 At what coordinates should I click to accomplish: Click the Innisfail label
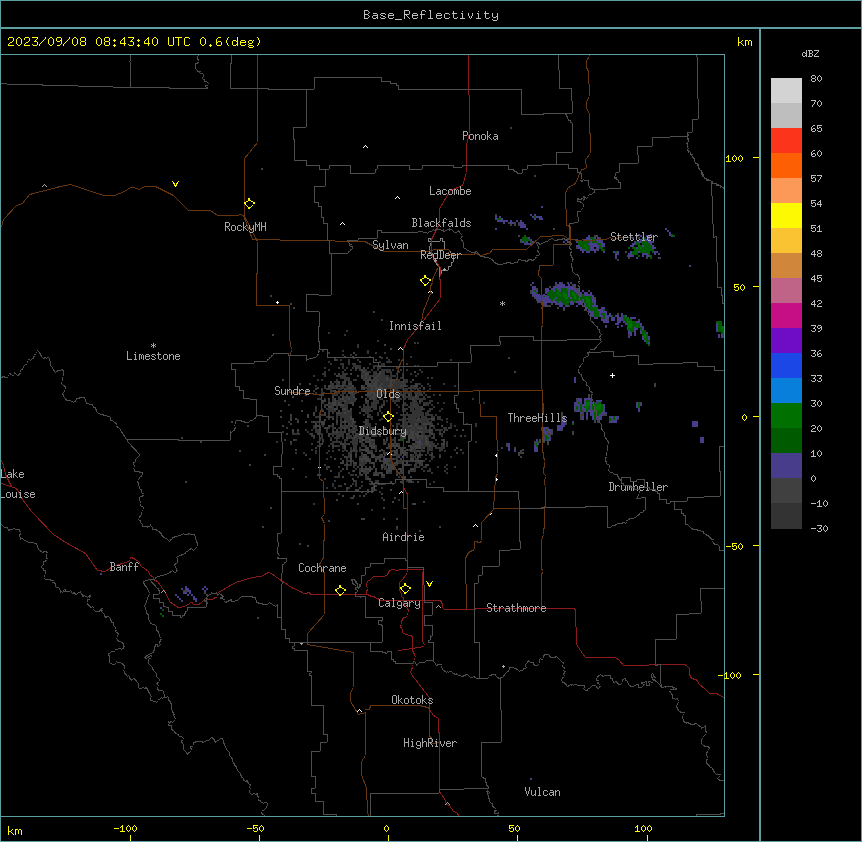(415, 326)
